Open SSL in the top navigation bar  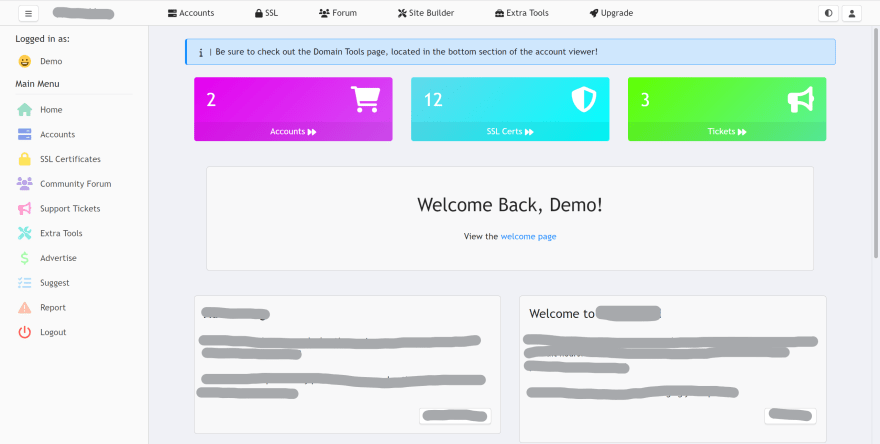pos(266,13)
